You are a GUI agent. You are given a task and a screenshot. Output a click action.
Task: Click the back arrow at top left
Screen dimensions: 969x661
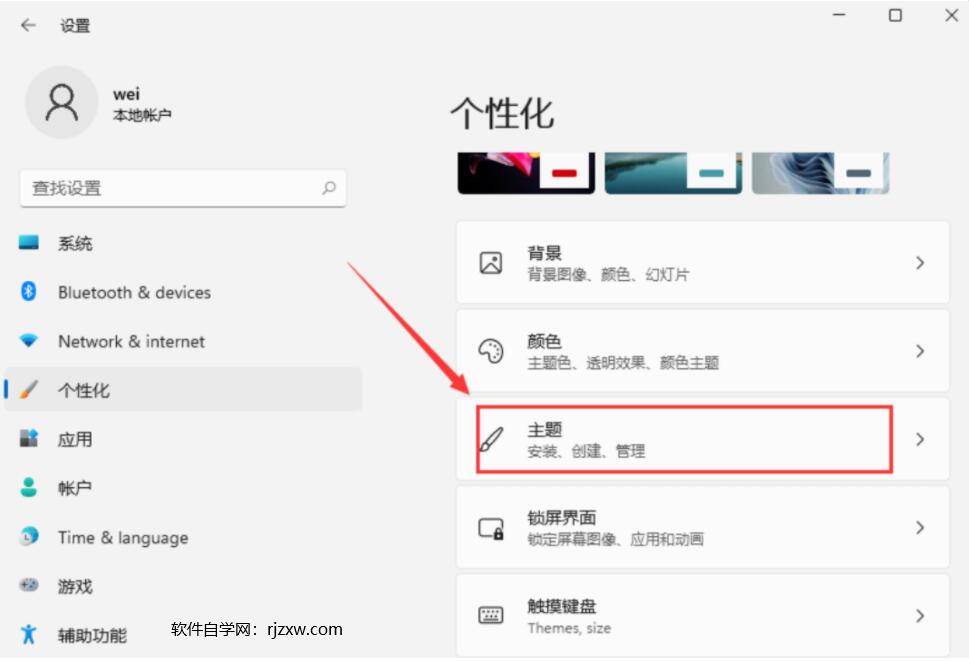(27, 25)
